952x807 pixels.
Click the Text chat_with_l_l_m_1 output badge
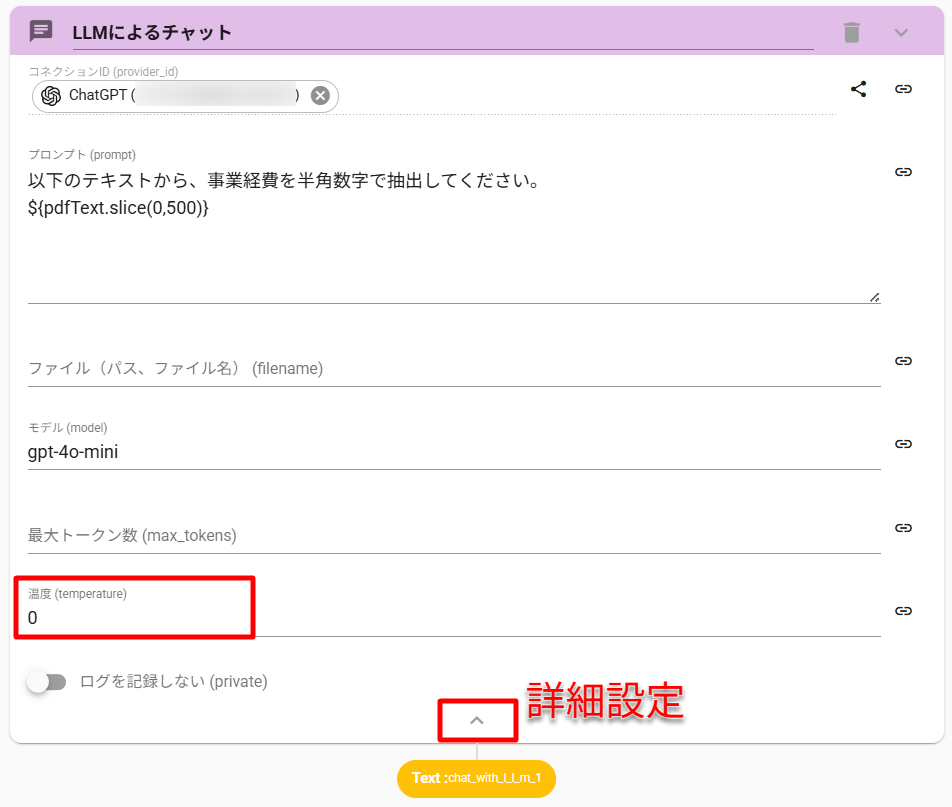point(476,778)
